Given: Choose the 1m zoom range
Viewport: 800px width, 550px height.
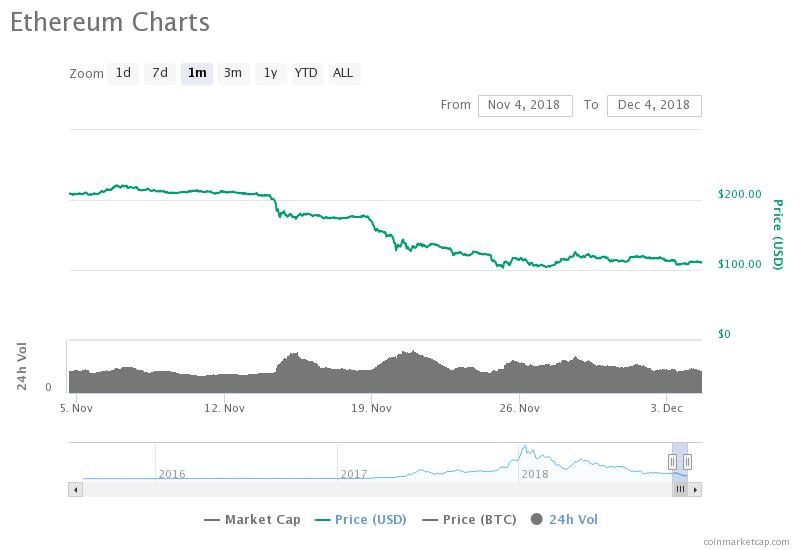Looking at the screenshot, I should 197,73.
